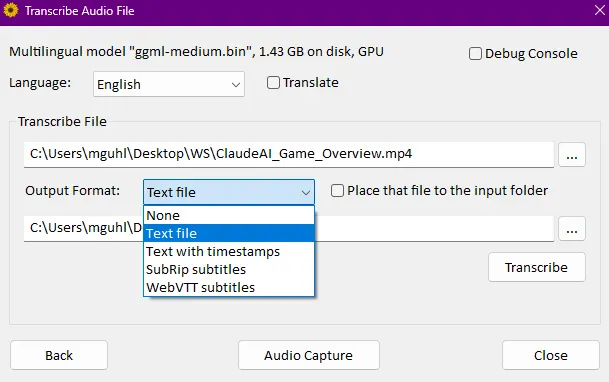The image size is (609, 382).
Task: Select SubRip subtitles format
Action: coord(229,269)
